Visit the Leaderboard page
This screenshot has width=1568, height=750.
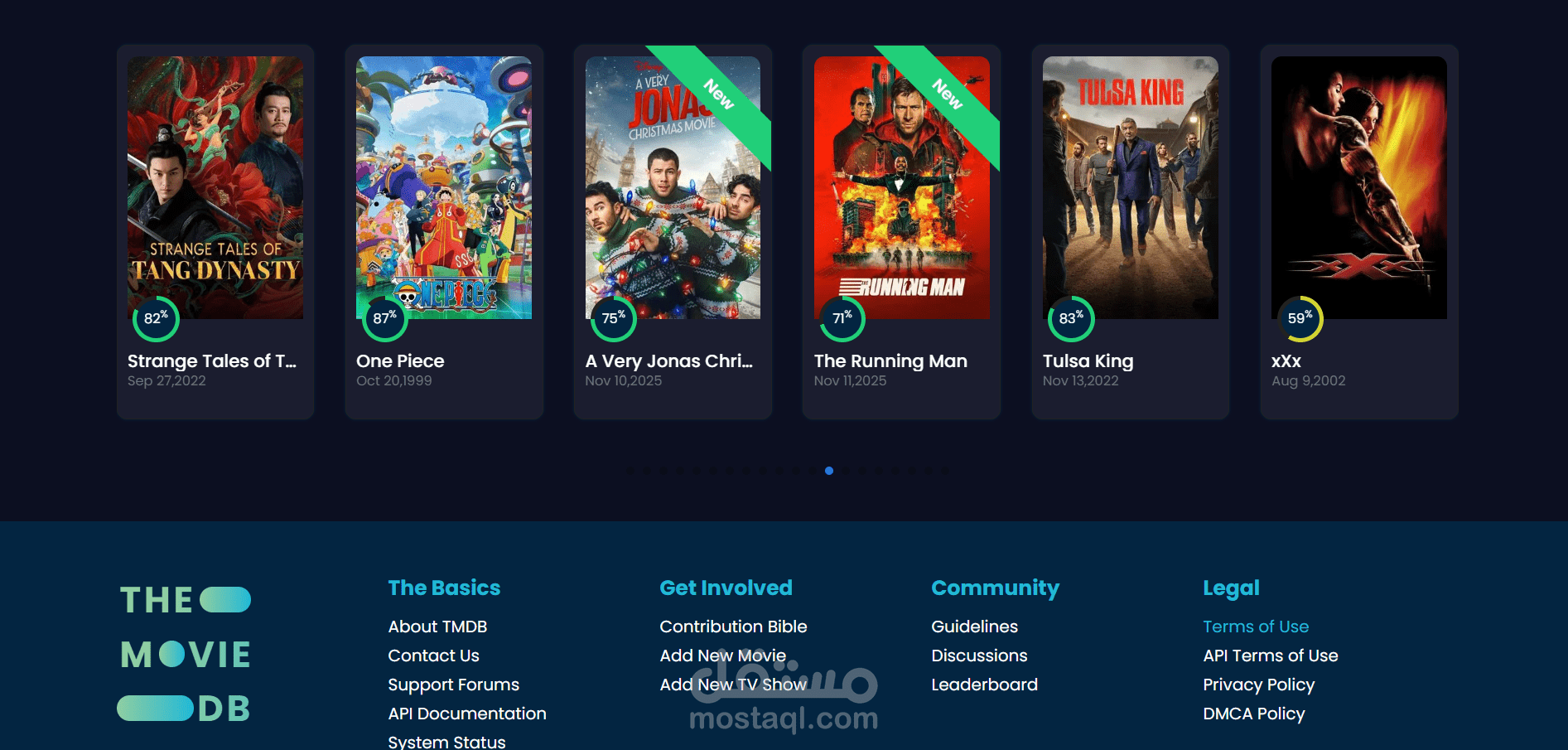click(x=984, y=685)
